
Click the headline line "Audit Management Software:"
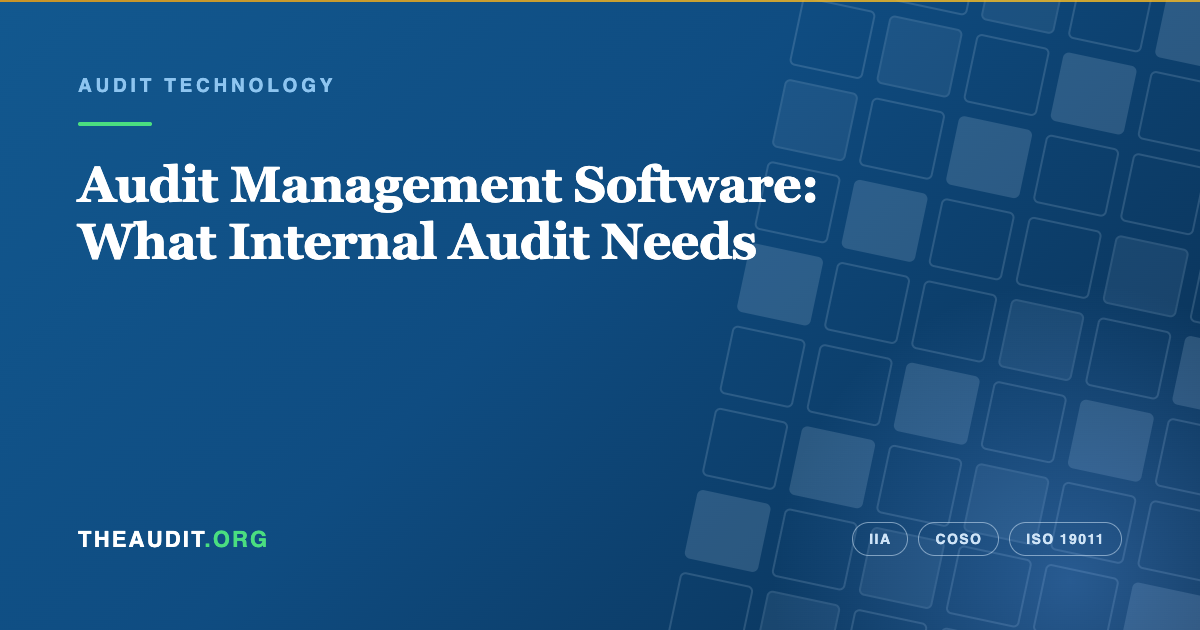click(447, 187)
